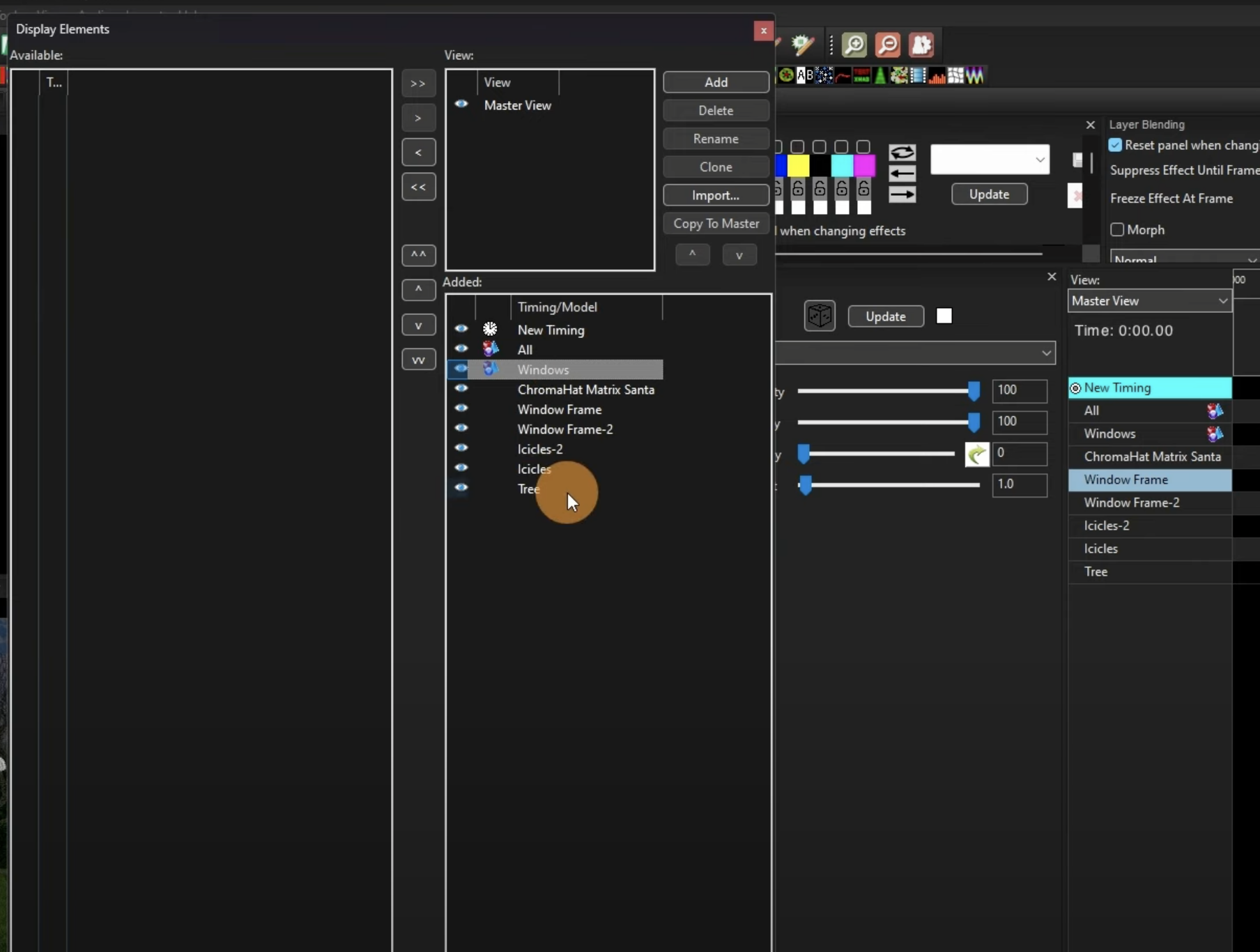Click the sparkle pencil toolbar icon
Viewport: 1260px width, 952px height.
(803, 45)
